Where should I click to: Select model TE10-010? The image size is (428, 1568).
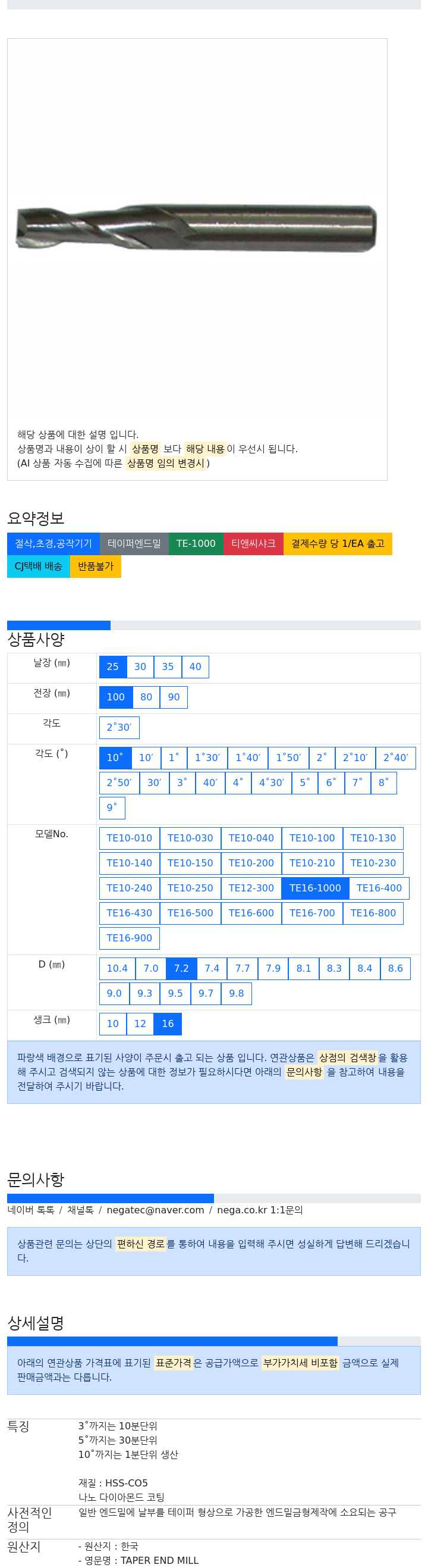[130, 838]
